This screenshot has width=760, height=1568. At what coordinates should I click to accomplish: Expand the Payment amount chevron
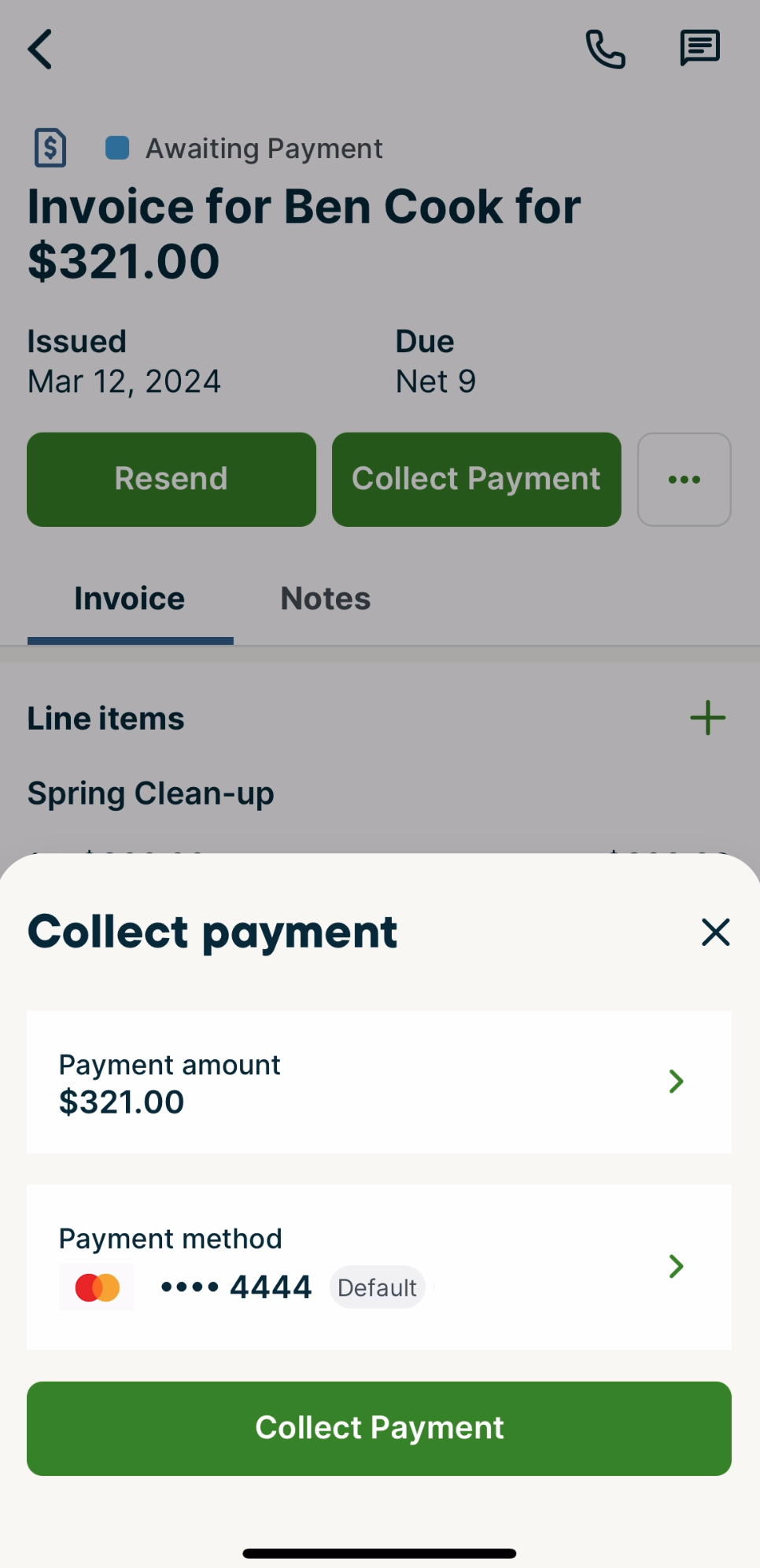pyautogui.click(x=675, y=1081)
